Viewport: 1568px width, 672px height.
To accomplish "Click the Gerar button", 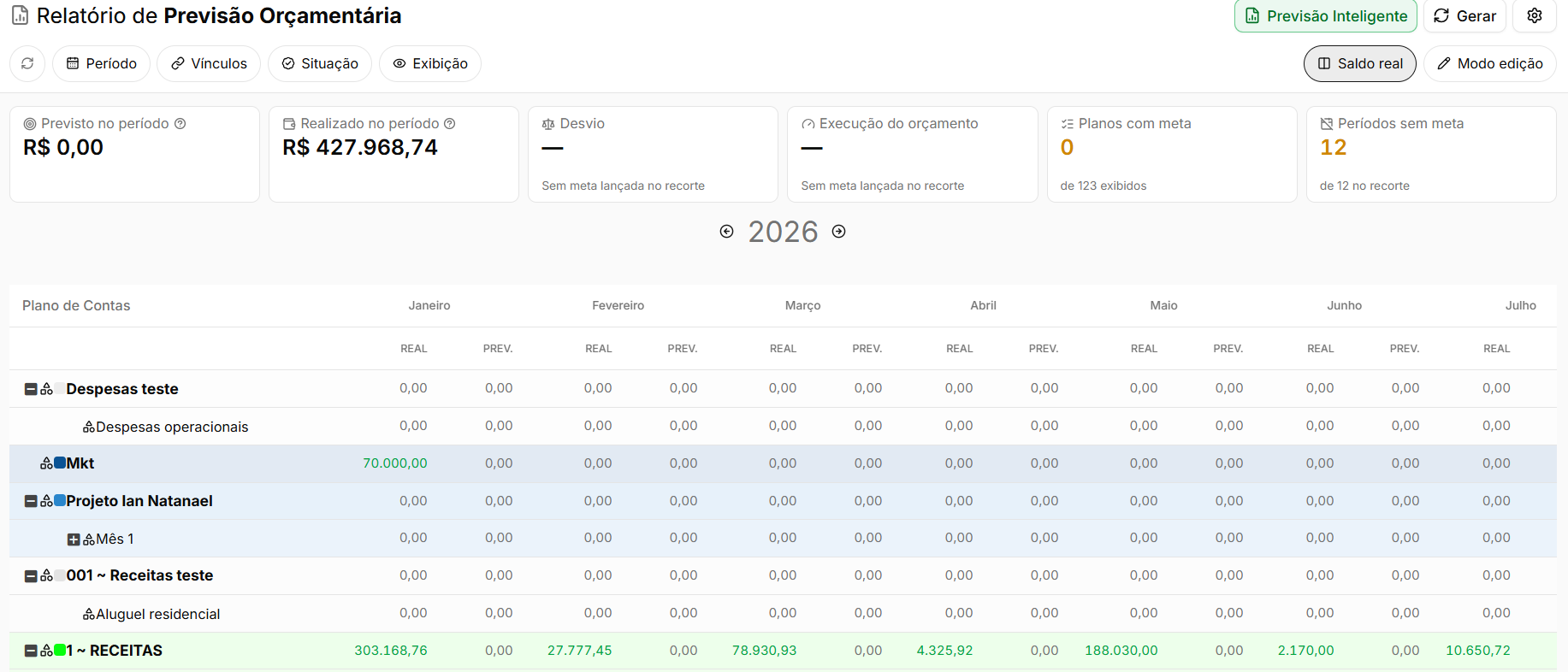I will pyautogui.click(x=1464, y=15).
